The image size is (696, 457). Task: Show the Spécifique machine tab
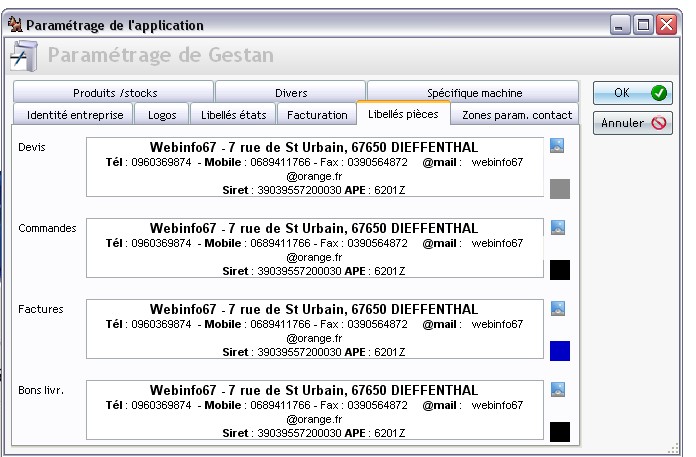pyautogui.click(x=474, y=93)
